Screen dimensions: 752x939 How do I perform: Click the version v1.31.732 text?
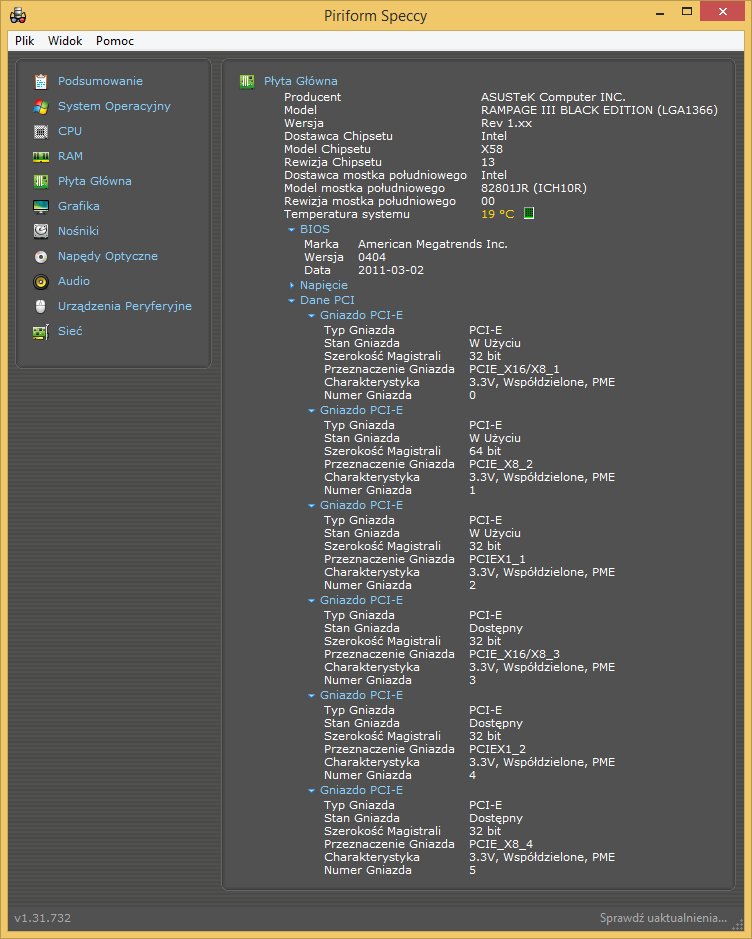click(43, 917)
